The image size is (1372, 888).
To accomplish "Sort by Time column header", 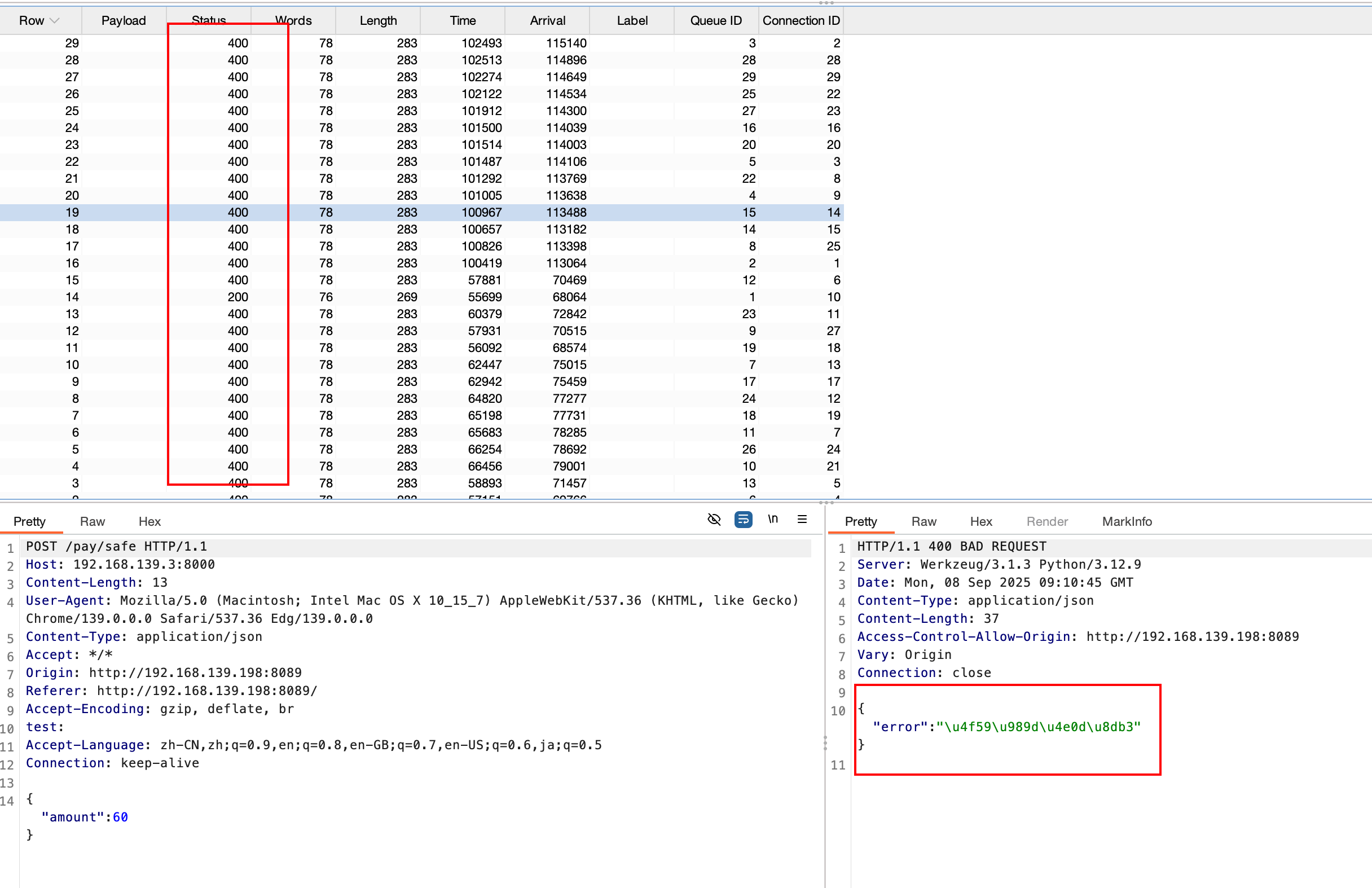I will point(463,21).
